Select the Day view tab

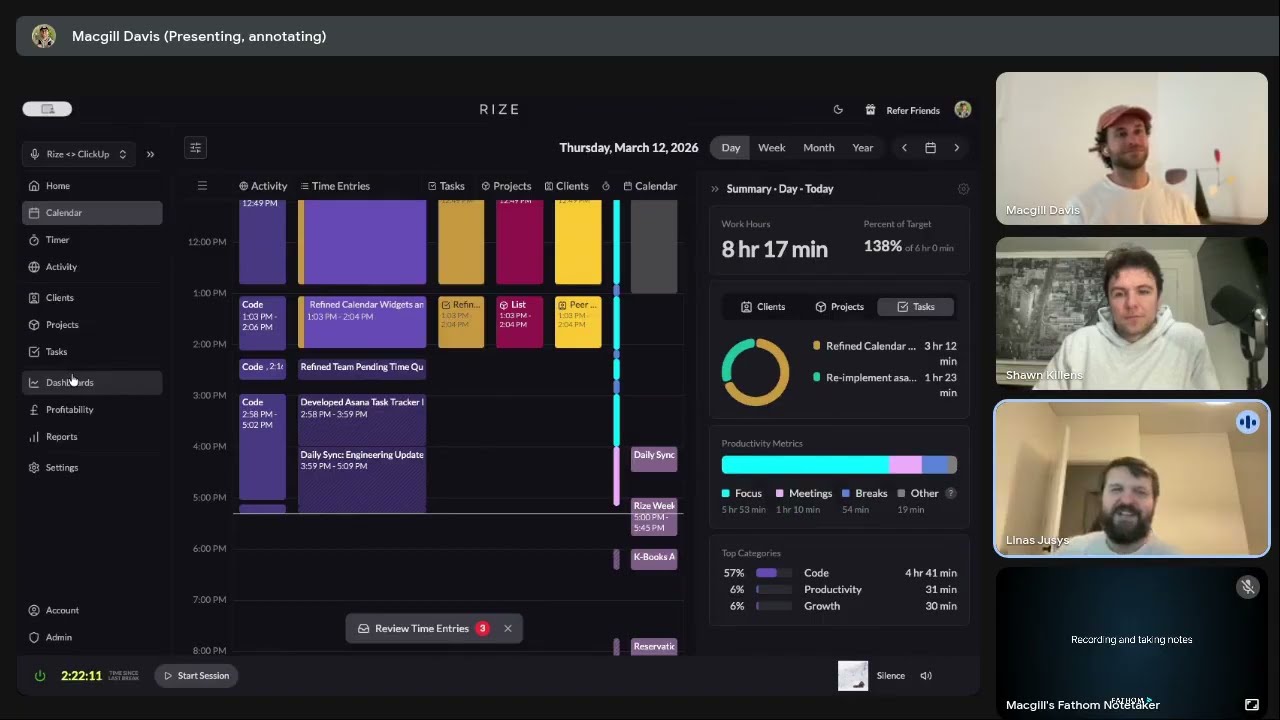point(731,148)
